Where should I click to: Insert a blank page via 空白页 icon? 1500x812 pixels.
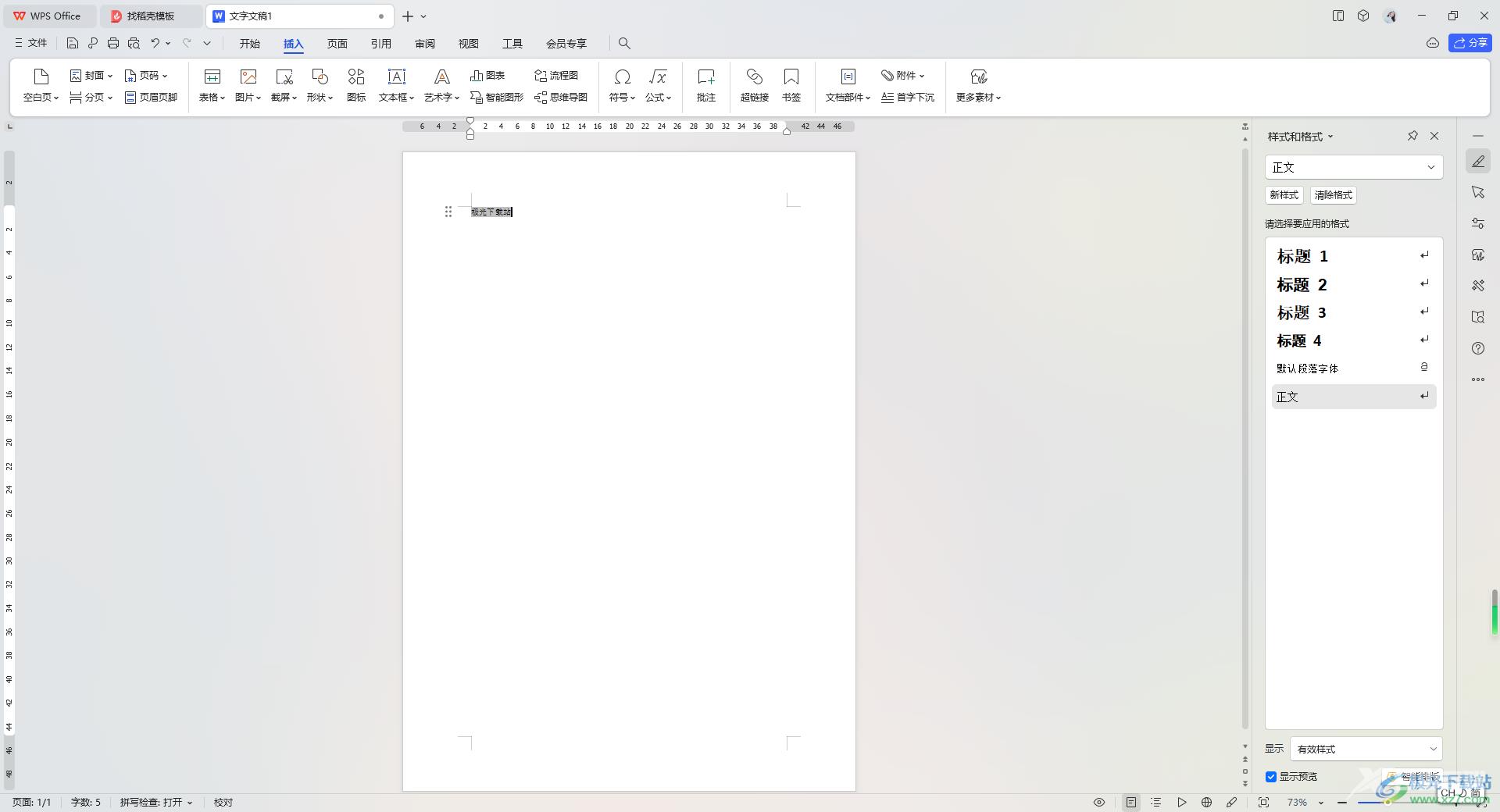pos(41,85)
